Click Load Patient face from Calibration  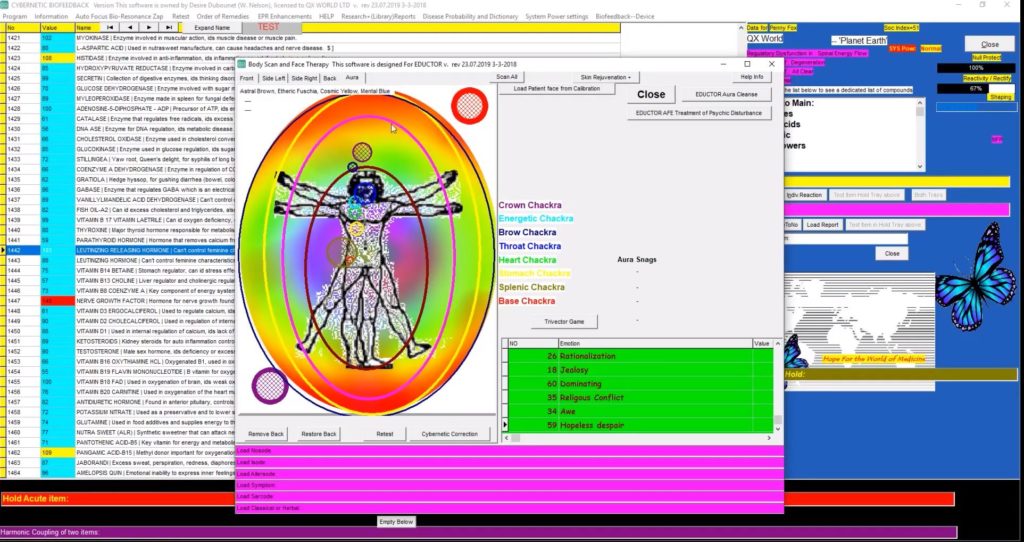tap(557, 88)
